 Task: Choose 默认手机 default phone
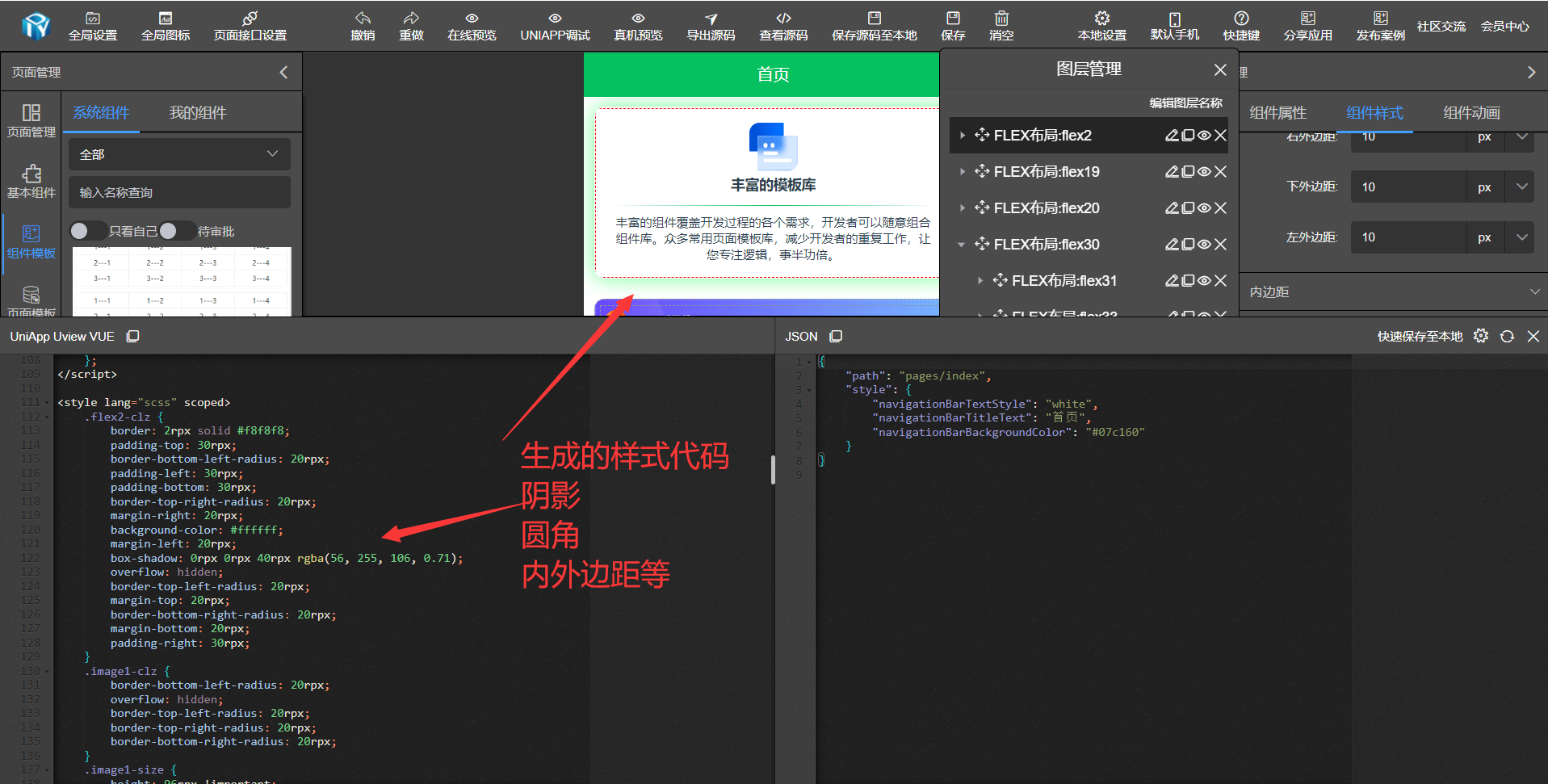pos(1175,27)
